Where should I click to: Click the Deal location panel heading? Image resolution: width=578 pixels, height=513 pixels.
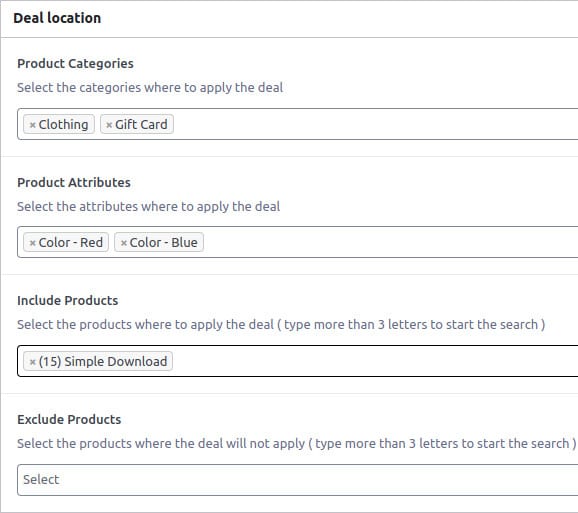coord(57,18)
